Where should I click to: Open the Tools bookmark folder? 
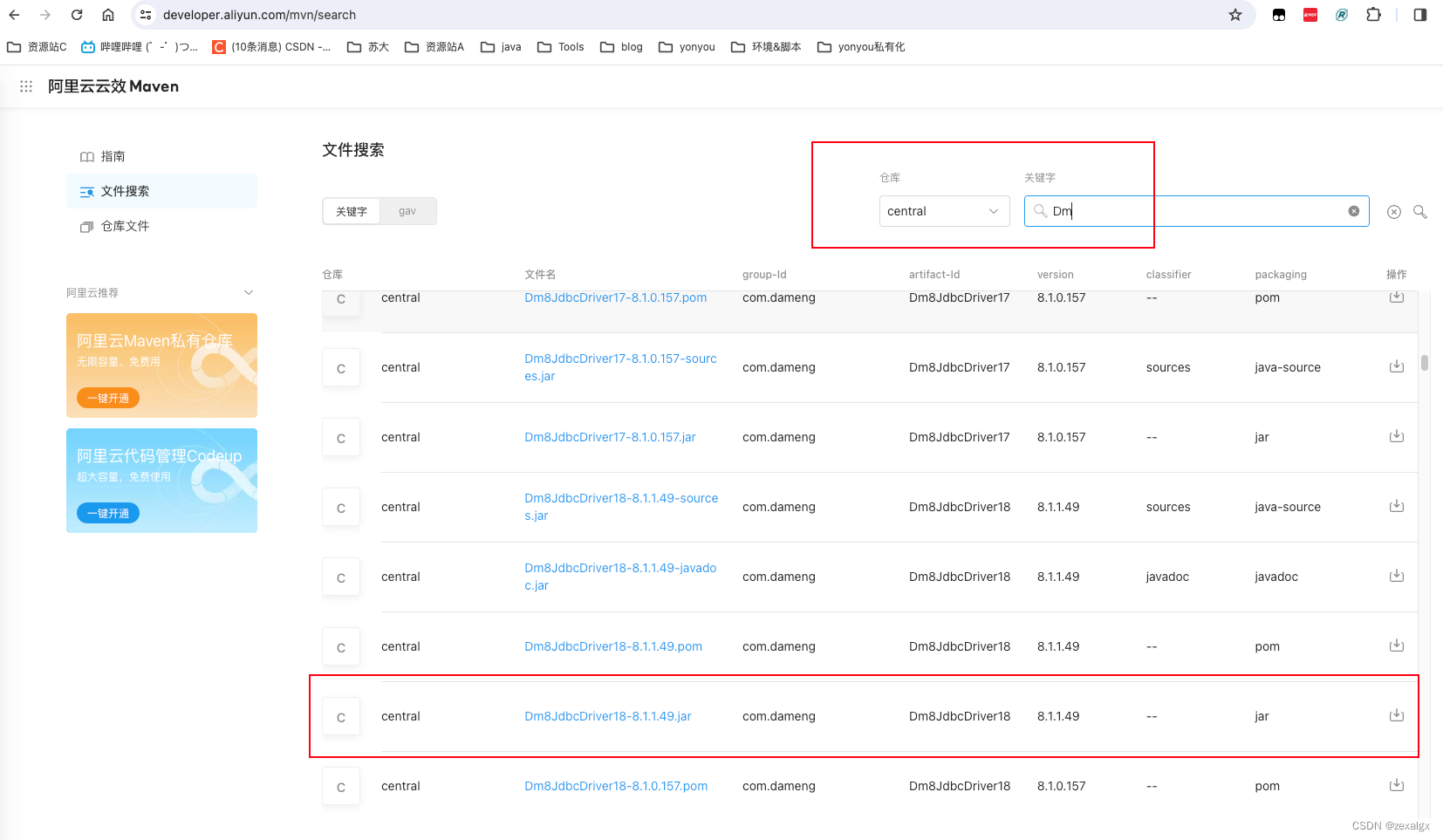point(560,47)
